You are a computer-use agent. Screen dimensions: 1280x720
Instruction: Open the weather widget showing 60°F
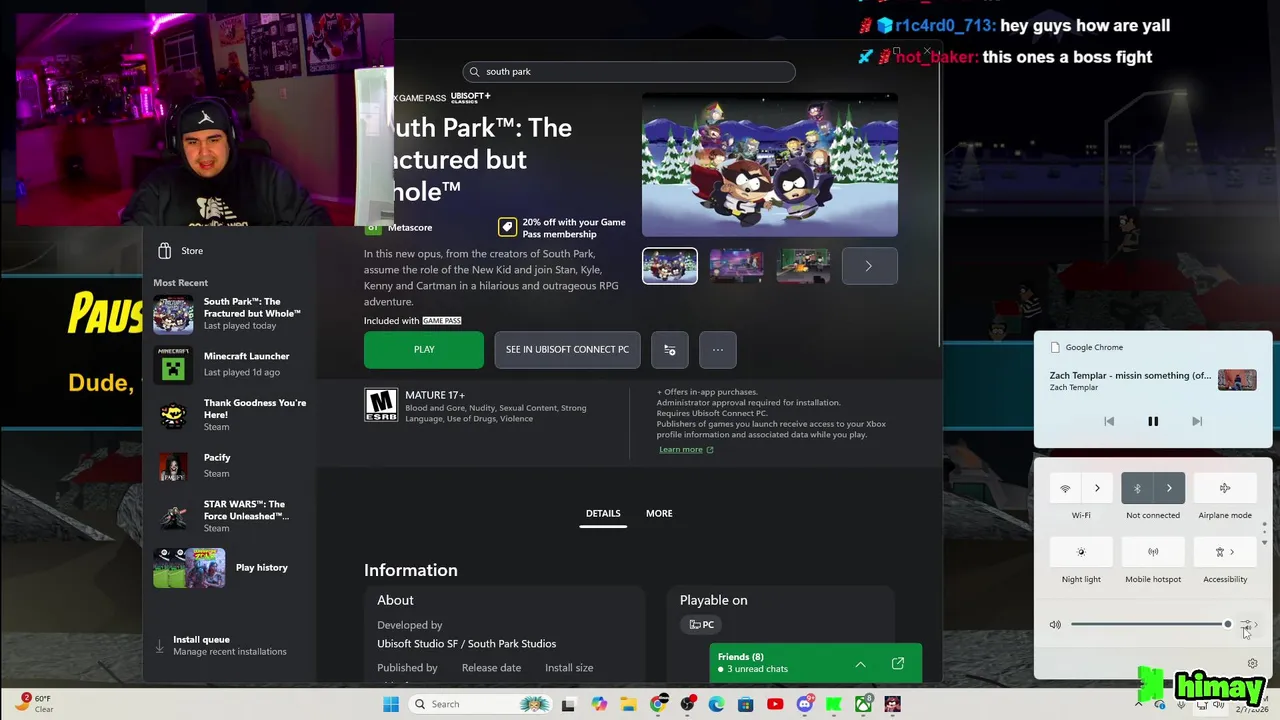tap(33, 703)
